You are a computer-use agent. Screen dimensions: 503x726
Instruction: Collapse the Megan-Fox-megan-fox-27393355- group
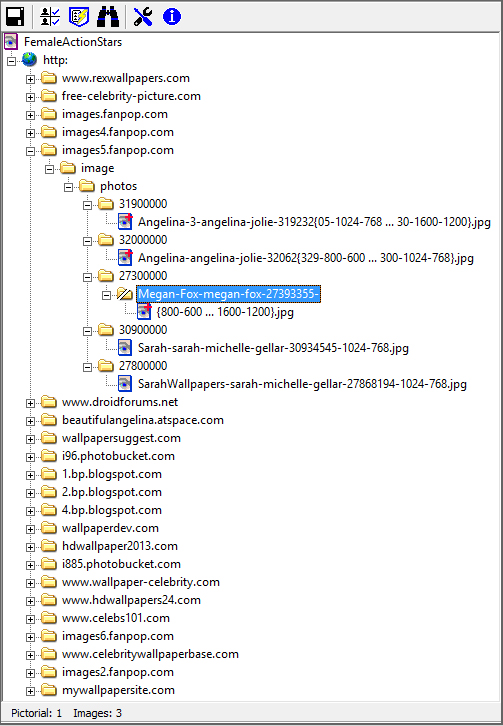[x=107, y=295]
